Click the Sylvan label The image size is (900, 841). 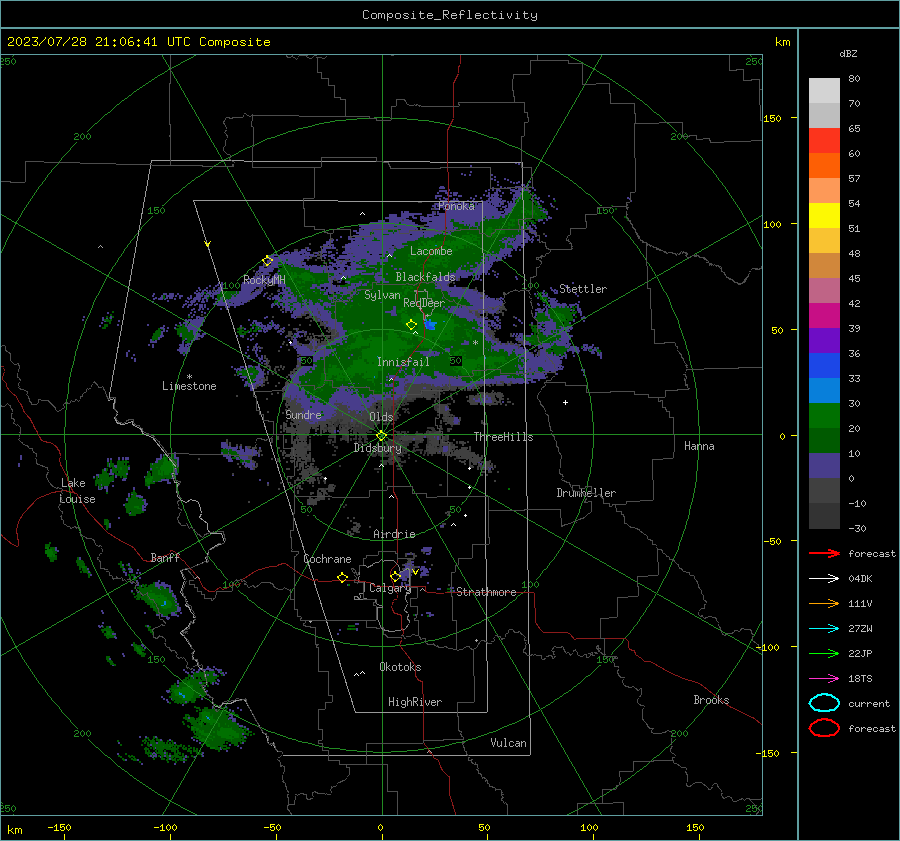(382, 295)
